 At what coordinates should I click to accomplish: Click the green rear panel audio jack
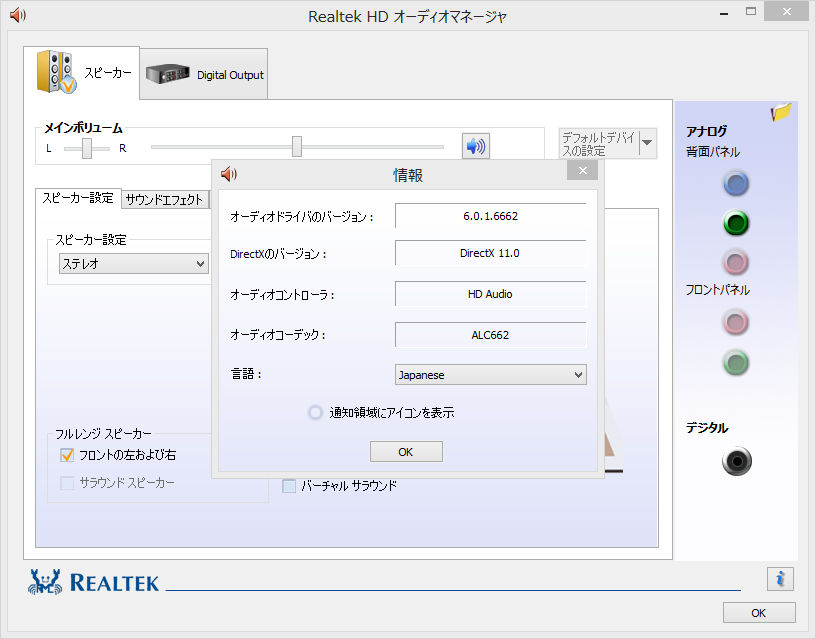(x=736, y=223)
